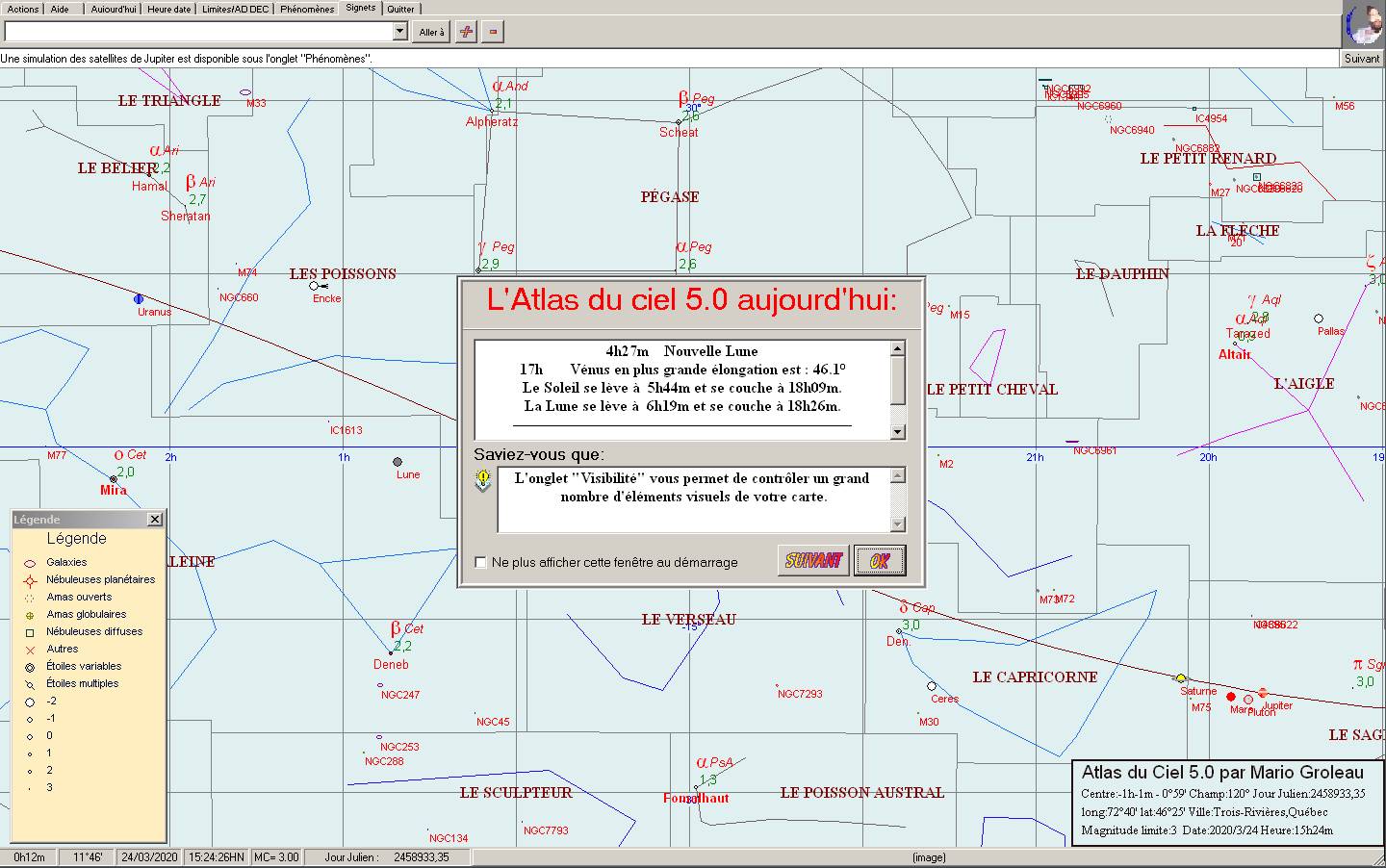
Task: Open the Limites/AD DEC tab
Action: pos(236,9)
